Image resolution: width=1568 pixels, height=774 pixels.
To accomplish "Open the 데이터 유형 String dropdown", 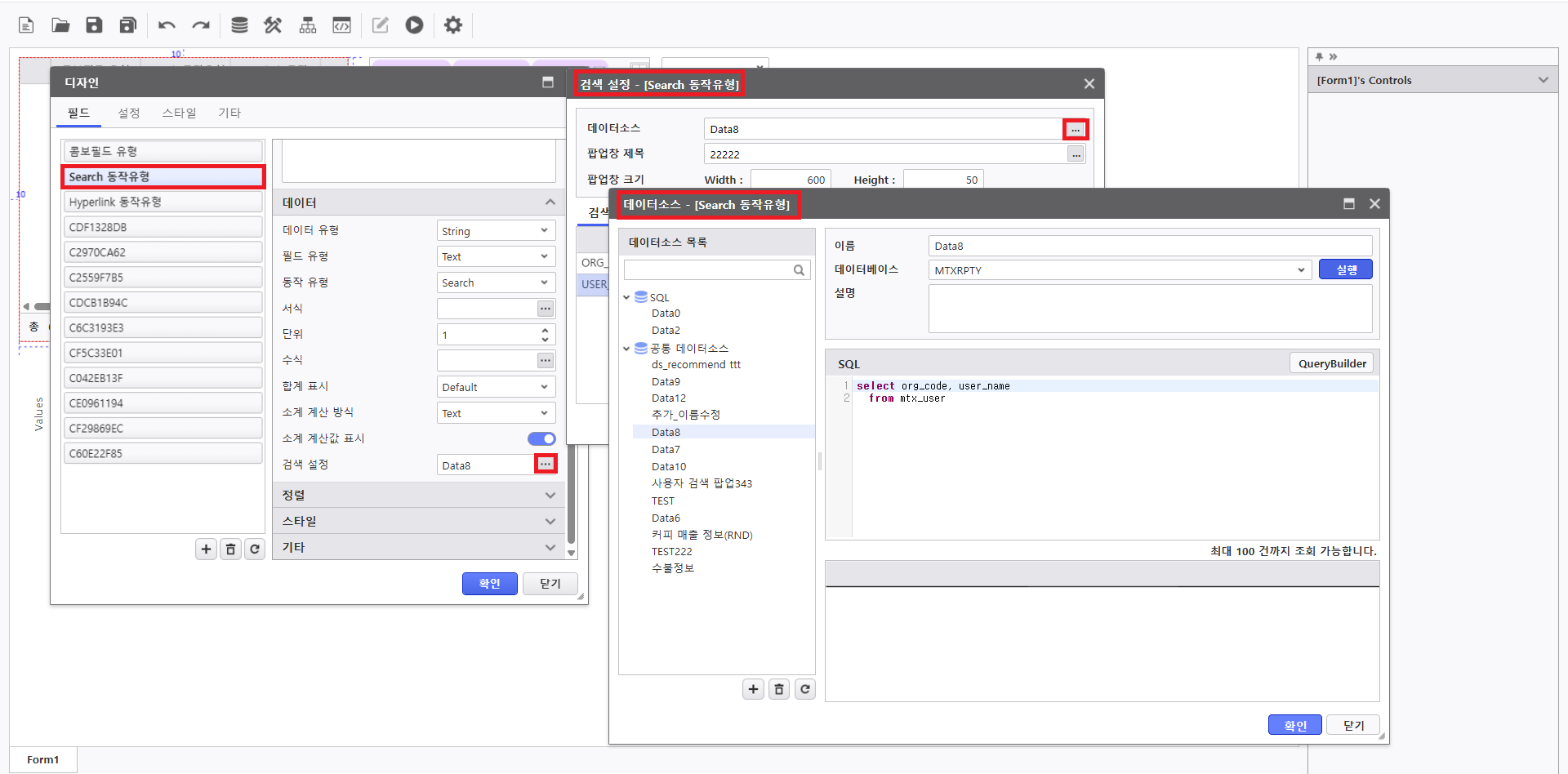I will 496,231.
